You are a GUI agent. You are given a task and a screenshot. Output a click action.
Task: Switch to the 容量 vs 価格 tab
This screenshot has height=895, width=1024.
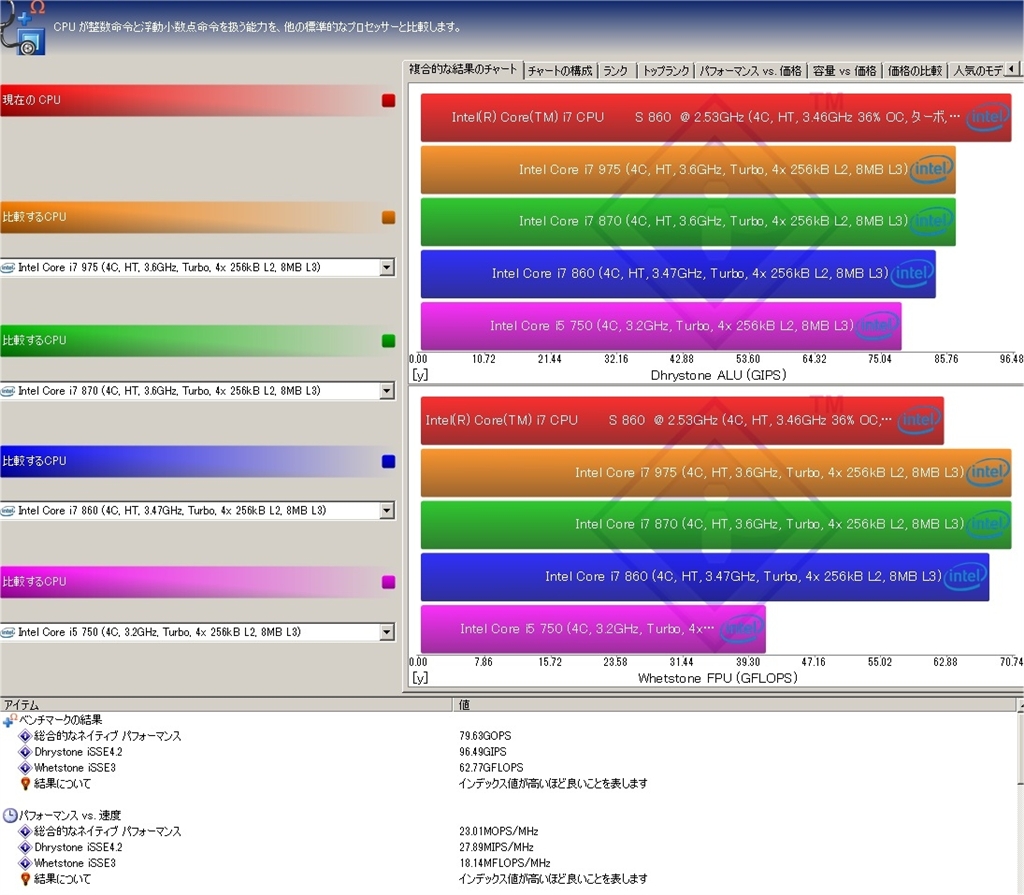(844, 71)
